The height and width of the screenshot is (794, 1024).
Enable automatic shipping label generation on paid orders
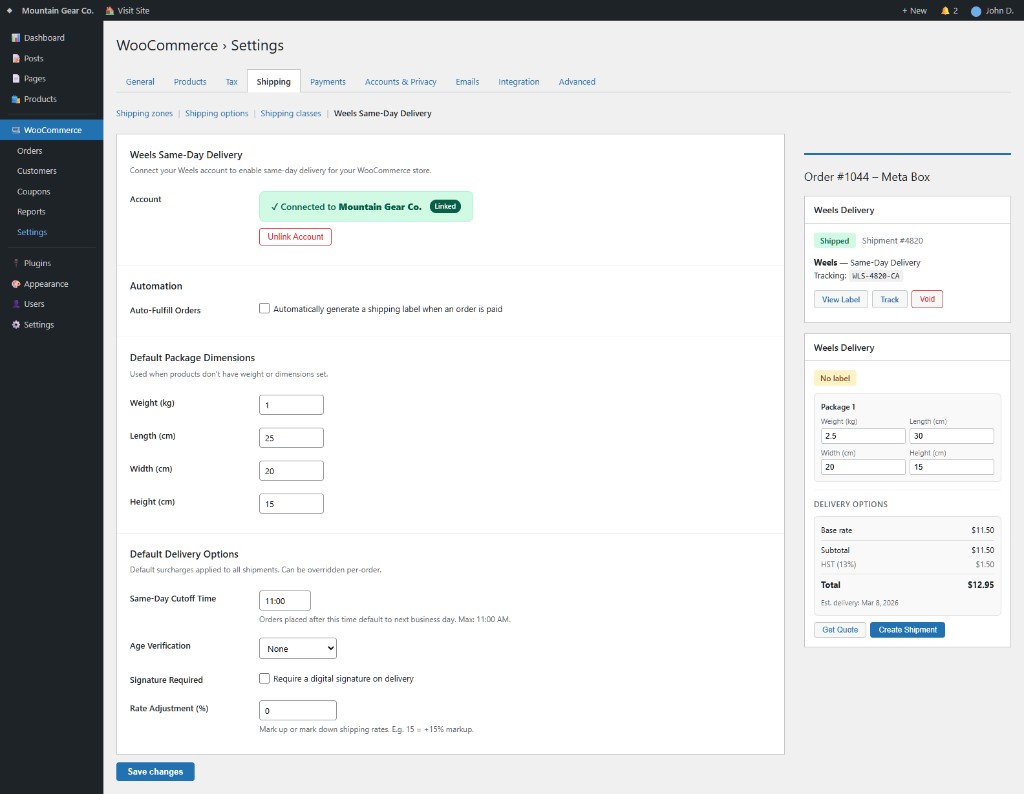pyautogui.click(x=264, y=308)
